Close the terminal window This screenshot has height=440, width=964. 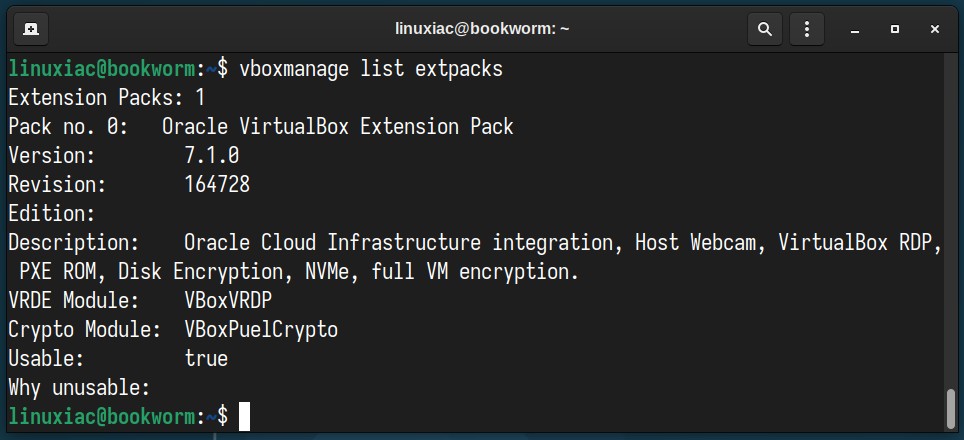934,29
